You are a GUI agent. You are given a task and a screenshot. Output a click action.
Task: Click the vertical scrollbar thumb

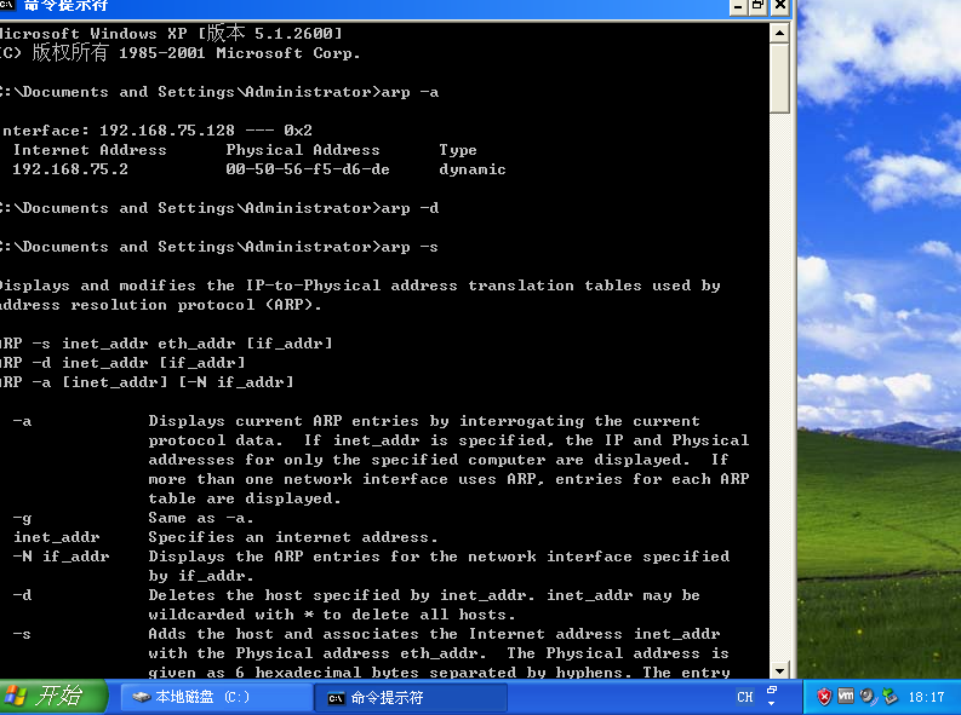pyautogui.click(x=780, y=78)
